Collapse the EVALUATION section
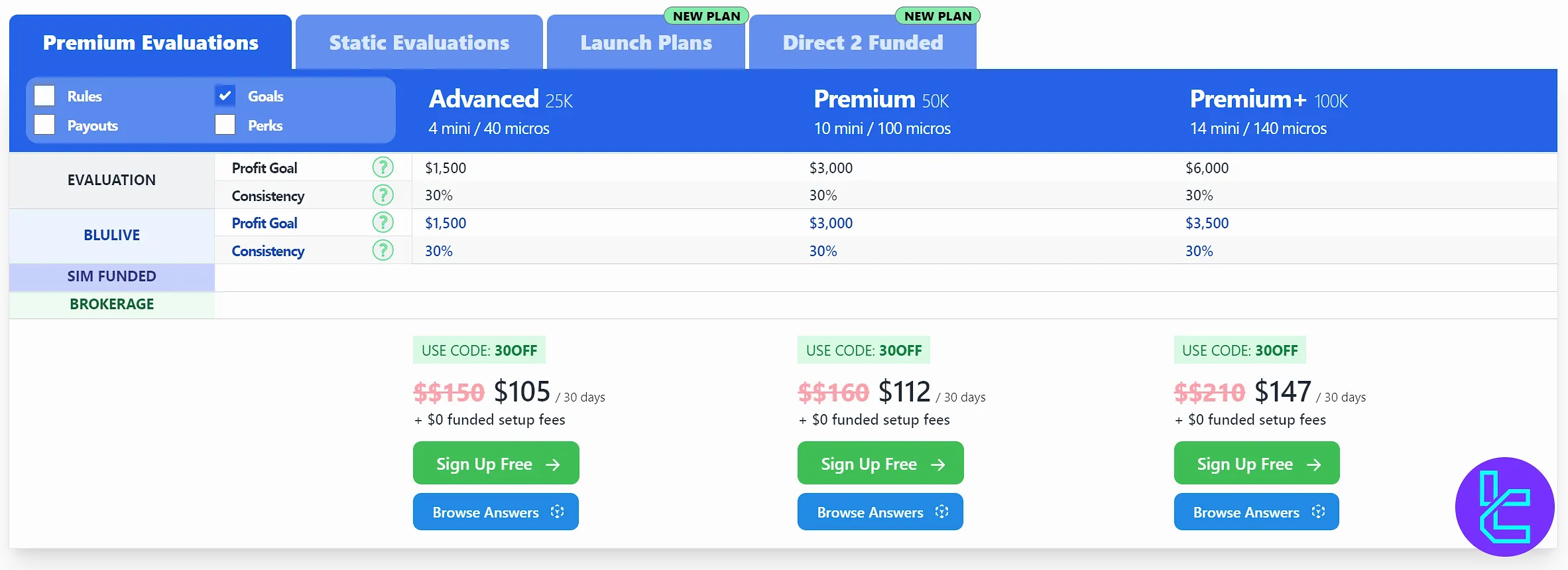Image resolution: width=1568 pixels, height=570 pixels. 111,180
